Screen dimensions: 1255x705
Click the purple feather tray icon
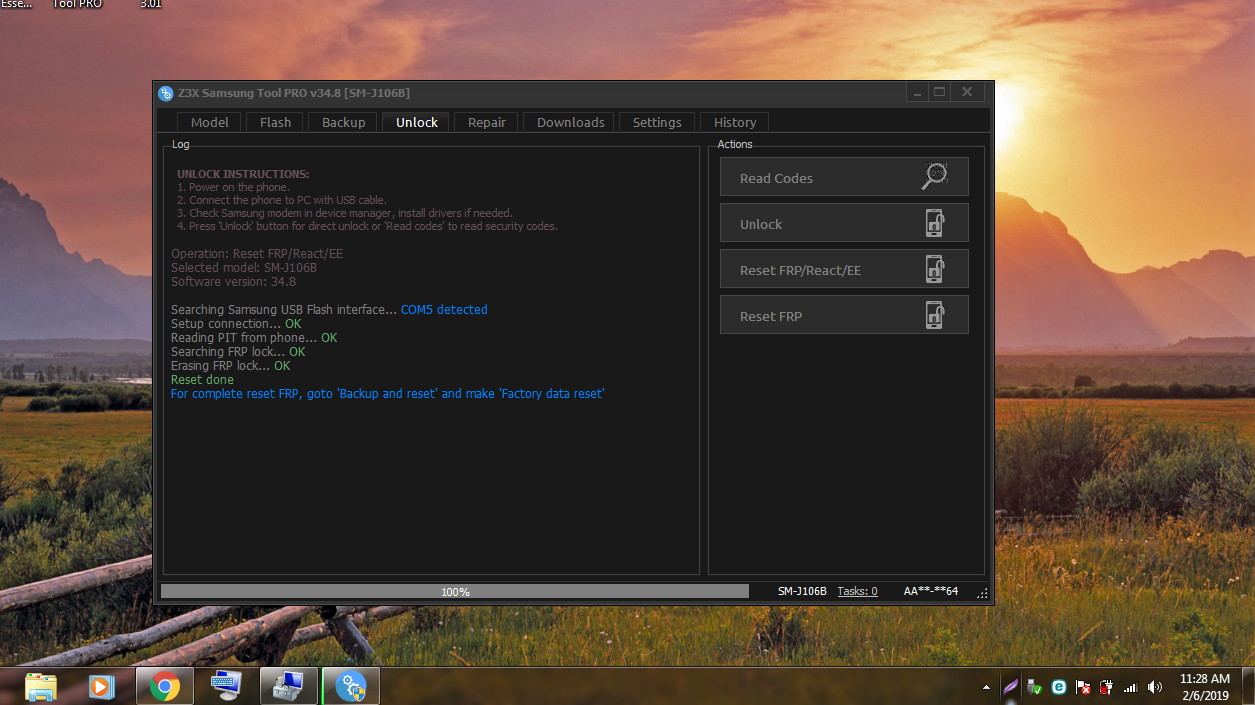click(1011, 687)
